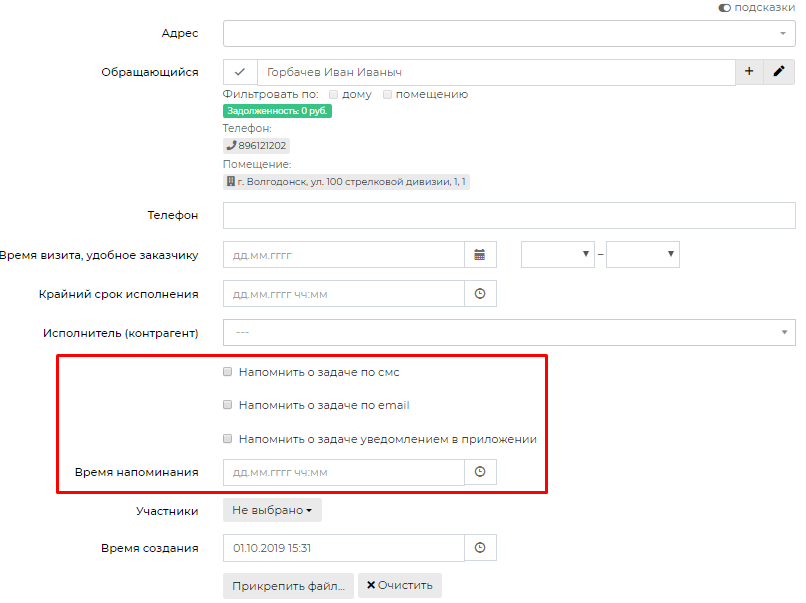Image resolution: width=806 pixels, height=603 pixels.
Task: Open calendar picker for visit time
Action: pos(480,254)
